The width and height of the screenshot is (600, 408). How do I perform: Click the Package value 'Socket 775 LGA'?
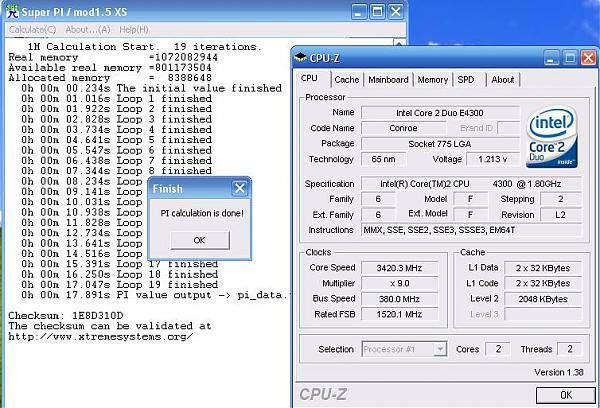click(440, 144)
